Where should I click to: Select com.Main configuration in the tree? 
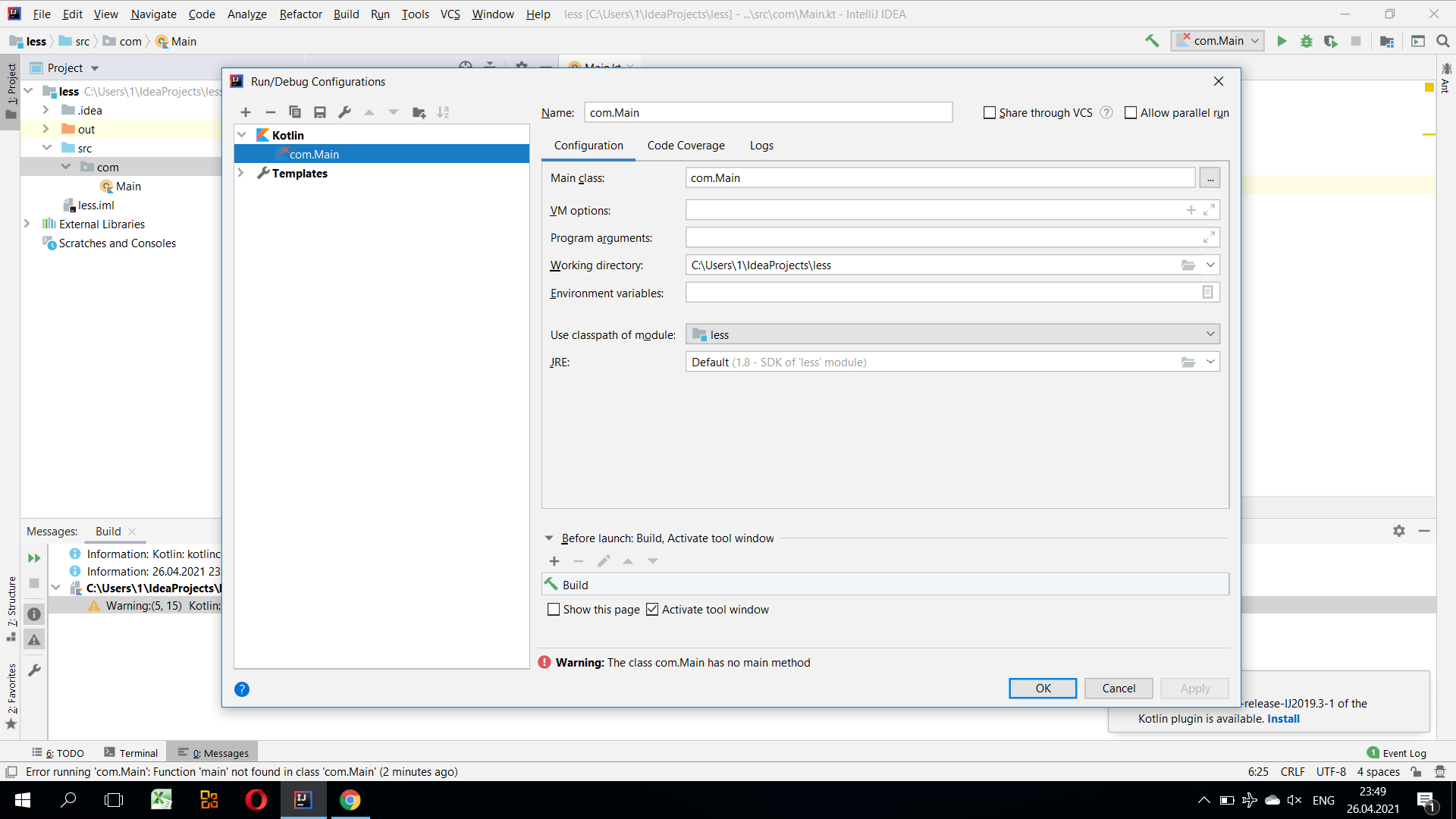[381, 154]
